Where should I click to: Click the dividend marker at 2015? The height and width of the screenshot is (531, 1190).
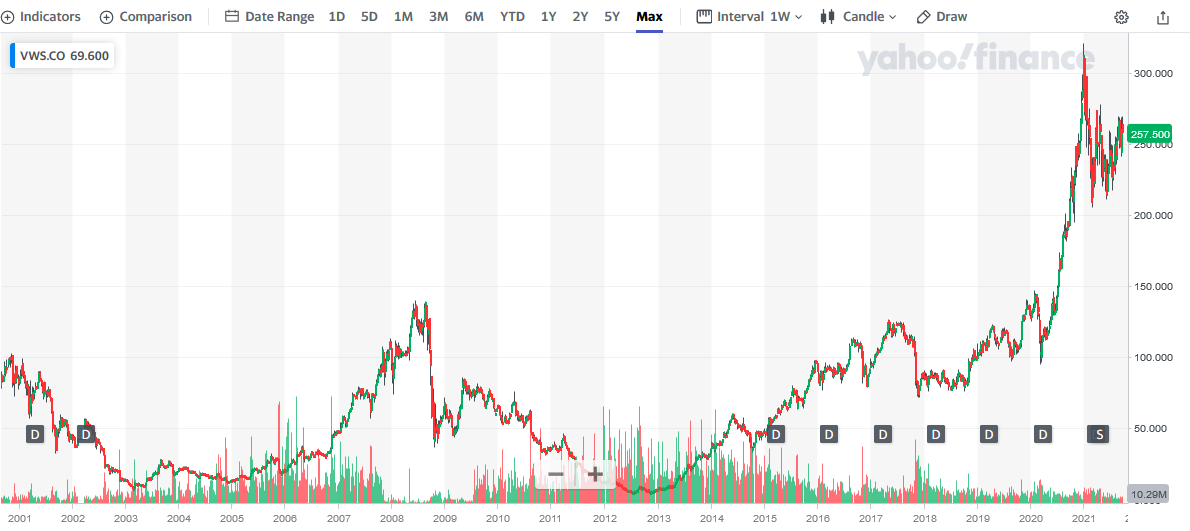tap(776, 434)
